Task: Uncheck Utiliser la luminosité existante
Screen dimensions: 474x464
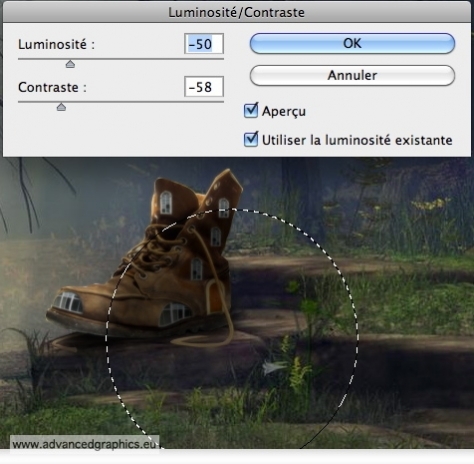Action: point(251,139)
